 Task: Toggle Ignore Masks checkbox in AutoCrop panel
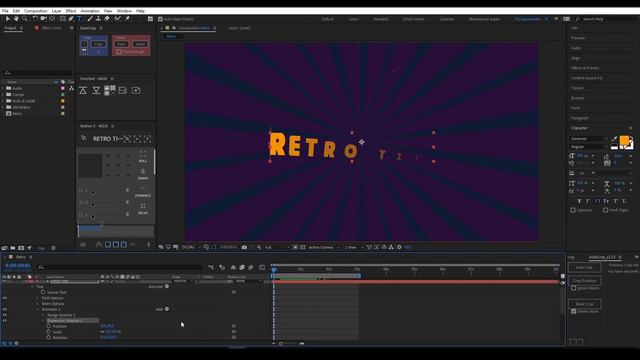(574, 288)
